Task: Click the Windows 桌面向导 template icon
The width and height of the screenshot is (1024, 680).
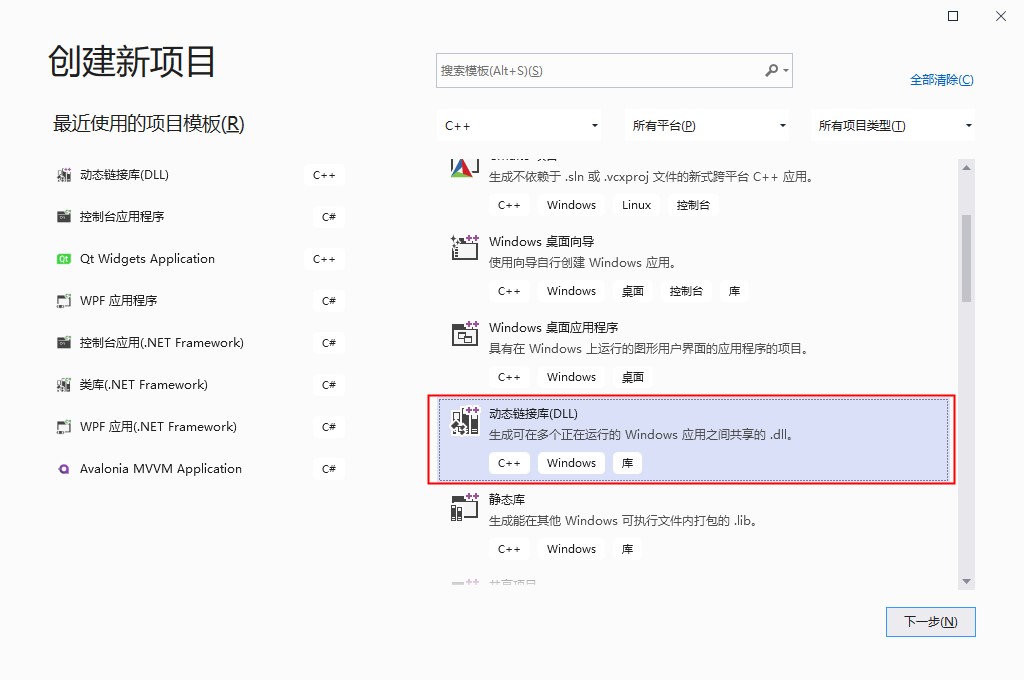Action: click(x=465, y=248)
